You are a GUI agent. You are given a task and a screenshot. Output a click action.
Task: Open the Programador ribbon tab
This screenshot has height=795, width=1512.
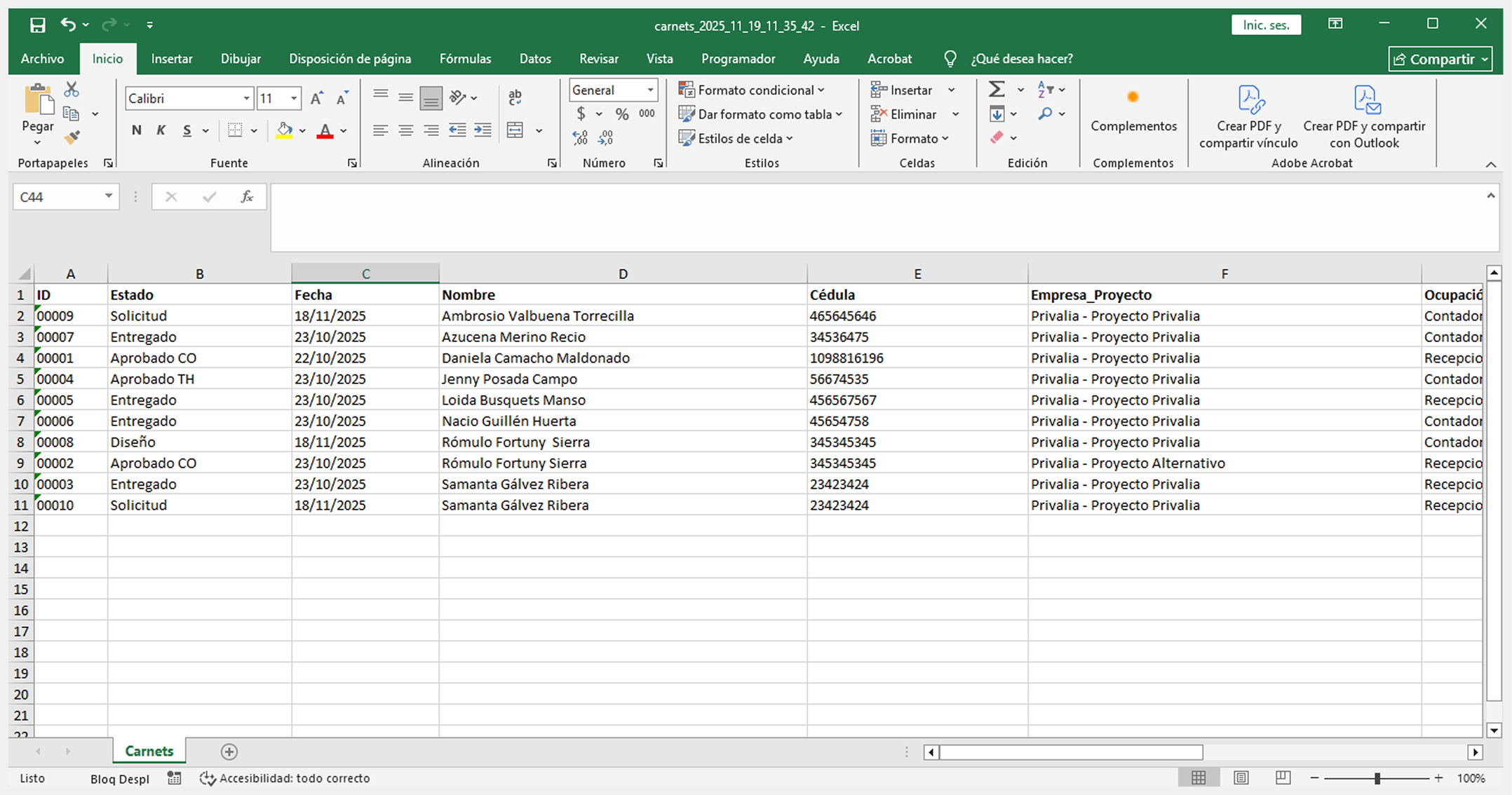pos(738,59)
